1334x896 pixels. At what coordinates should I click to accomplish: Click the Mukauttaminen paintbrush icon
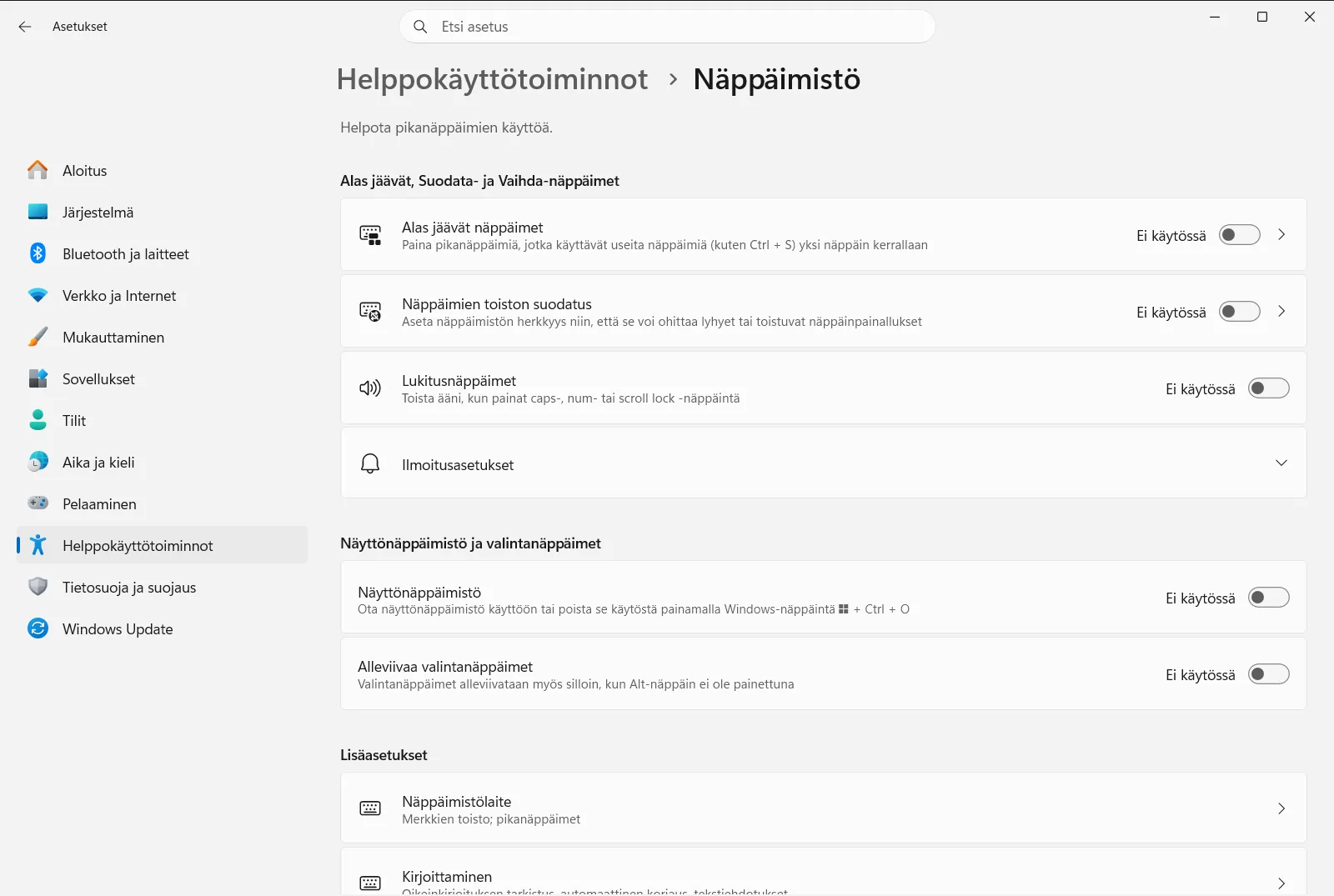[x=38, y=337]
